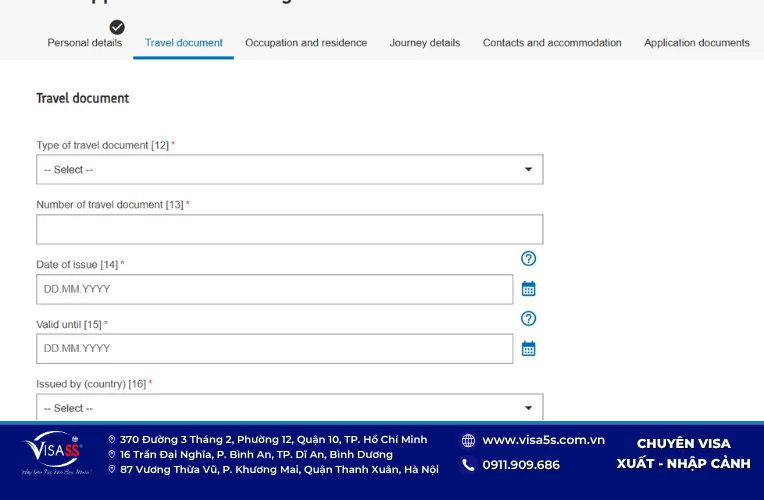Open calendar picker for Valid until
Screen dimensions: 764x500
pyautogui.click(x=529, y=348)
